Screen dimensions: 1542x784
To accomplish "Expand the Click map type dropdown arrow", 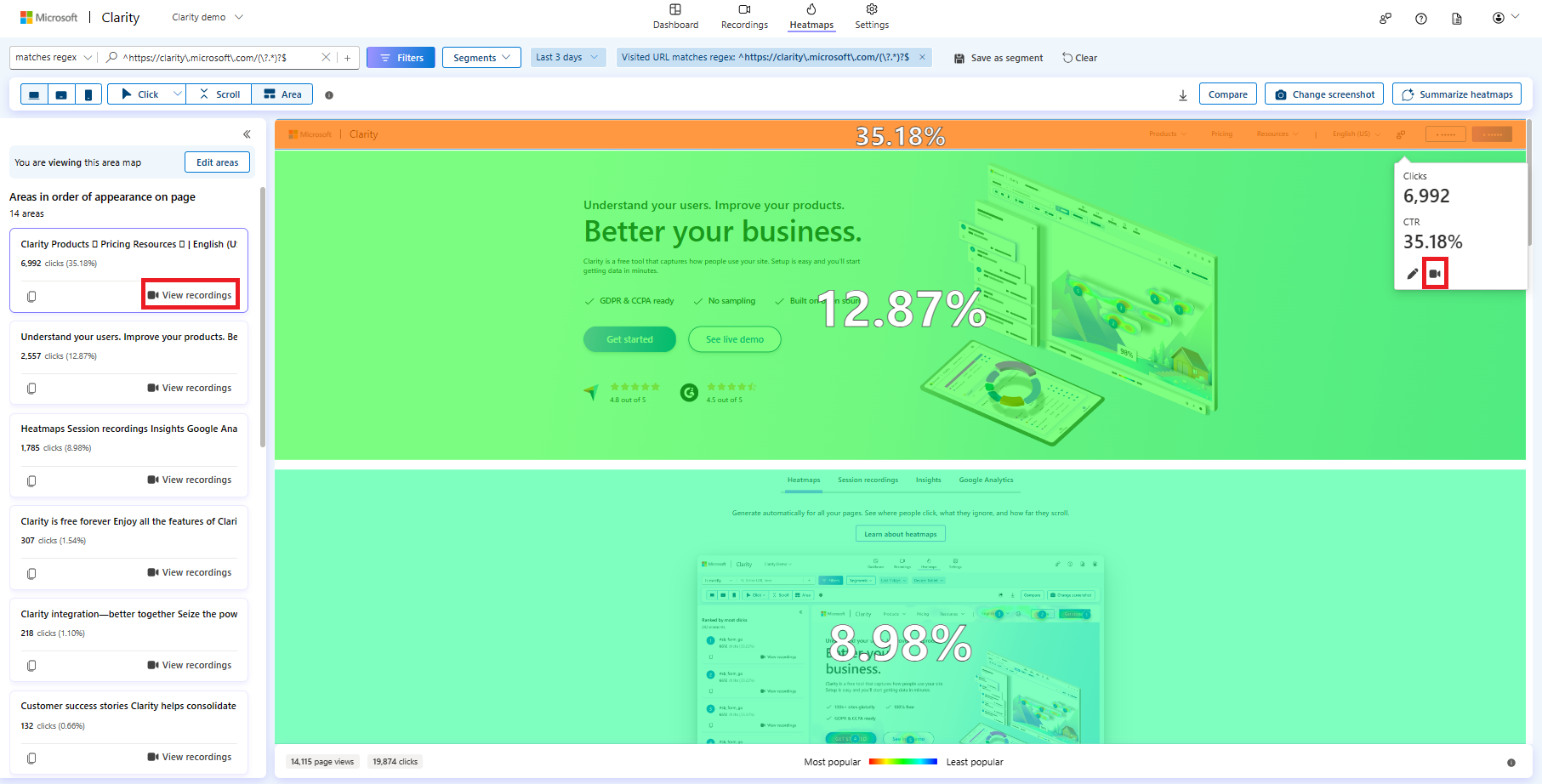I will pyautogui.click(x=178, y=94).
